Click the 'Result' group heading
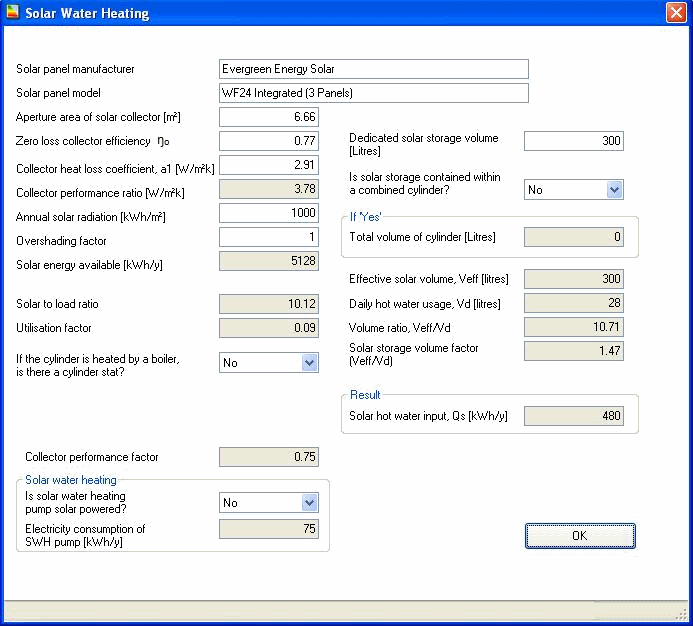The image size is (693, 626). pyautogui.click(x=365, y=395)
